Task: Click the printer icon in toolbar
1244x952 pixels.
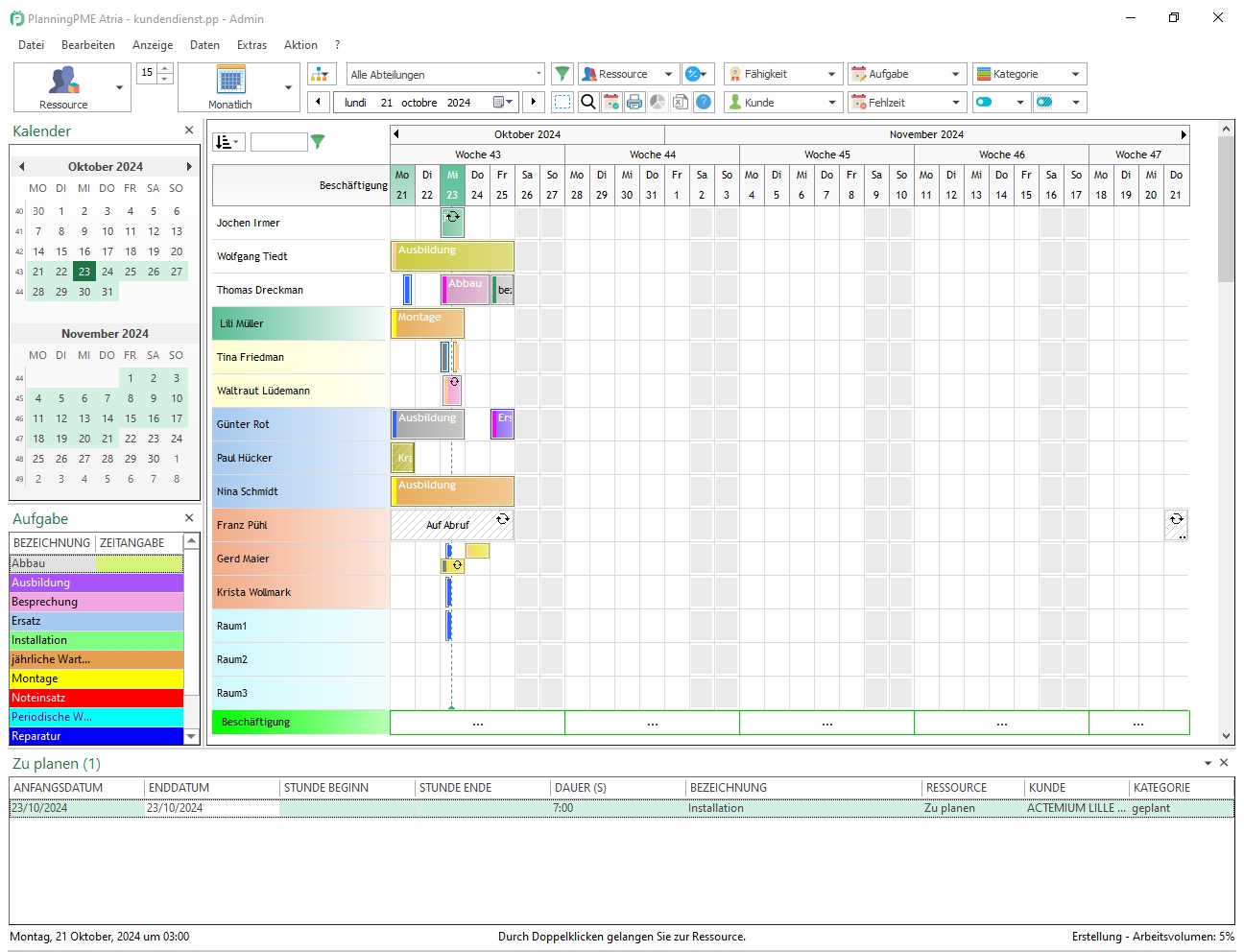Action: click(x=634, y=102)
